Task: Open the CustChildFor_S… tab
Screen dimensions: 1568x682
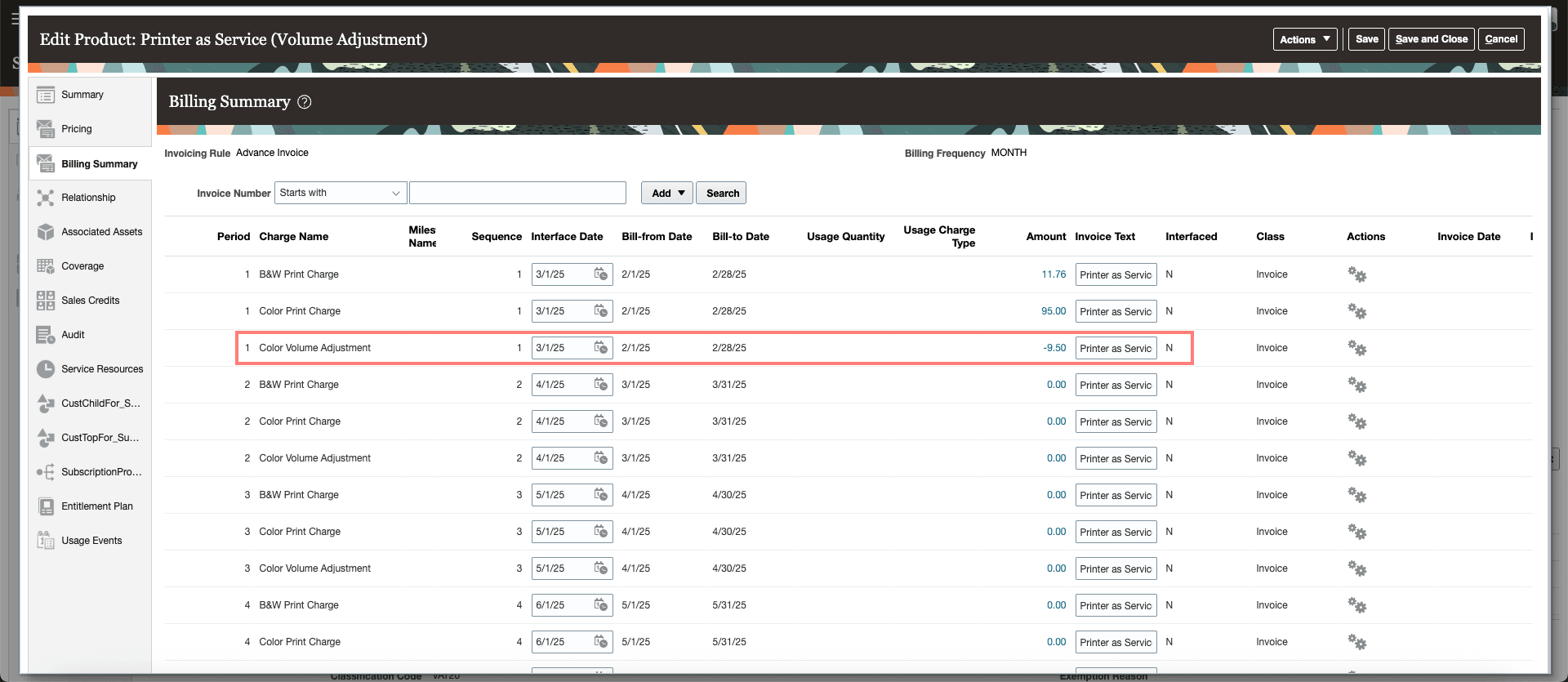Action: coord(90,403)
